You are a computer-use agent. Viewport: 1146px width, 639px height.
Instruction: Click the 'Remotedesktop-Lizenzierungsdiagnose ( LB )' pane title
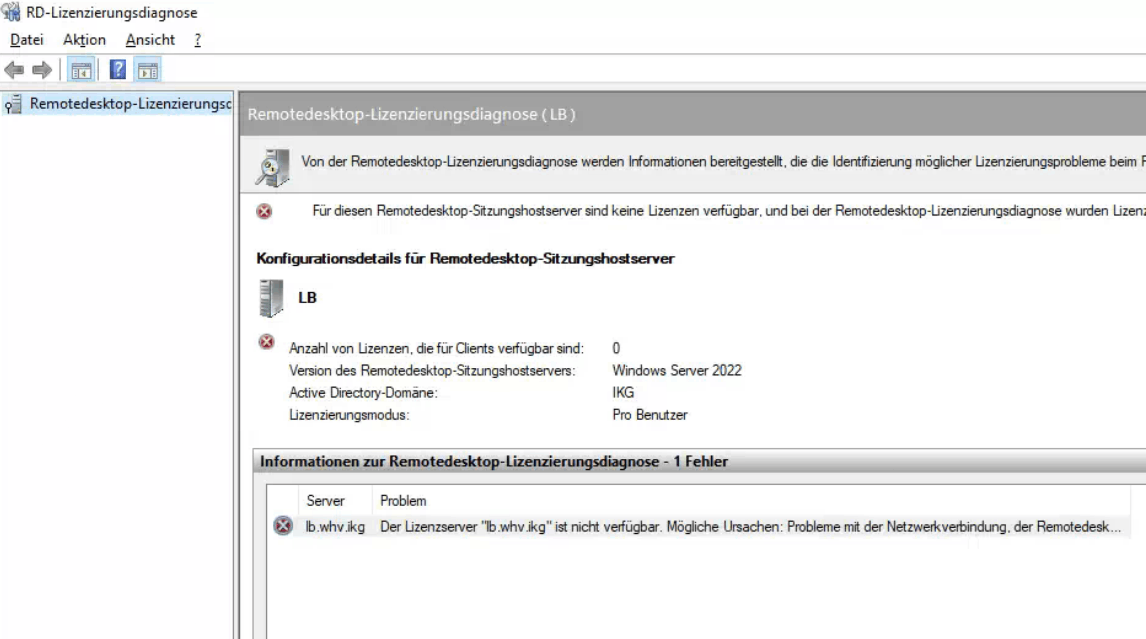point(411,114)
